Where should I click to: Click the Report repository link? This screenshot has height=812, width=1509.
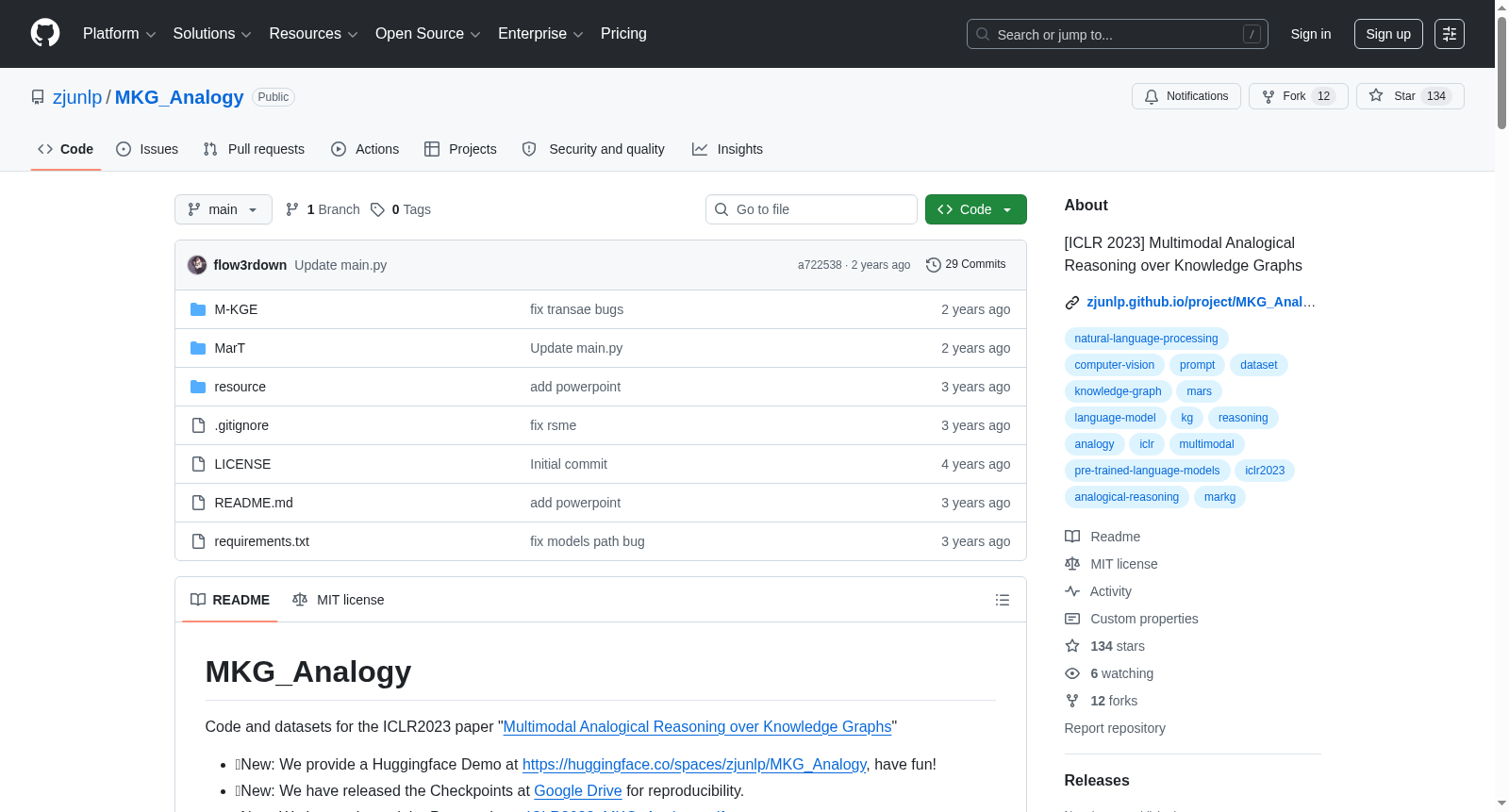click(1115, 728)
